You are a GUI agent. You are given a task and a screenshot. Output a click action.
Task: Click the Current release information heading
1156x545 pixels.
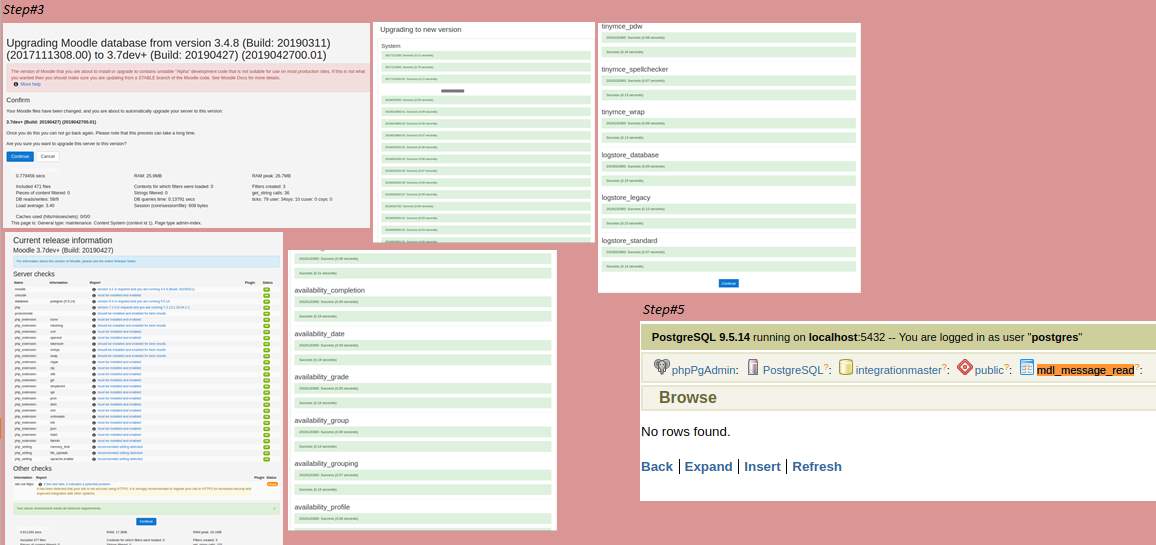click(63, 240)
